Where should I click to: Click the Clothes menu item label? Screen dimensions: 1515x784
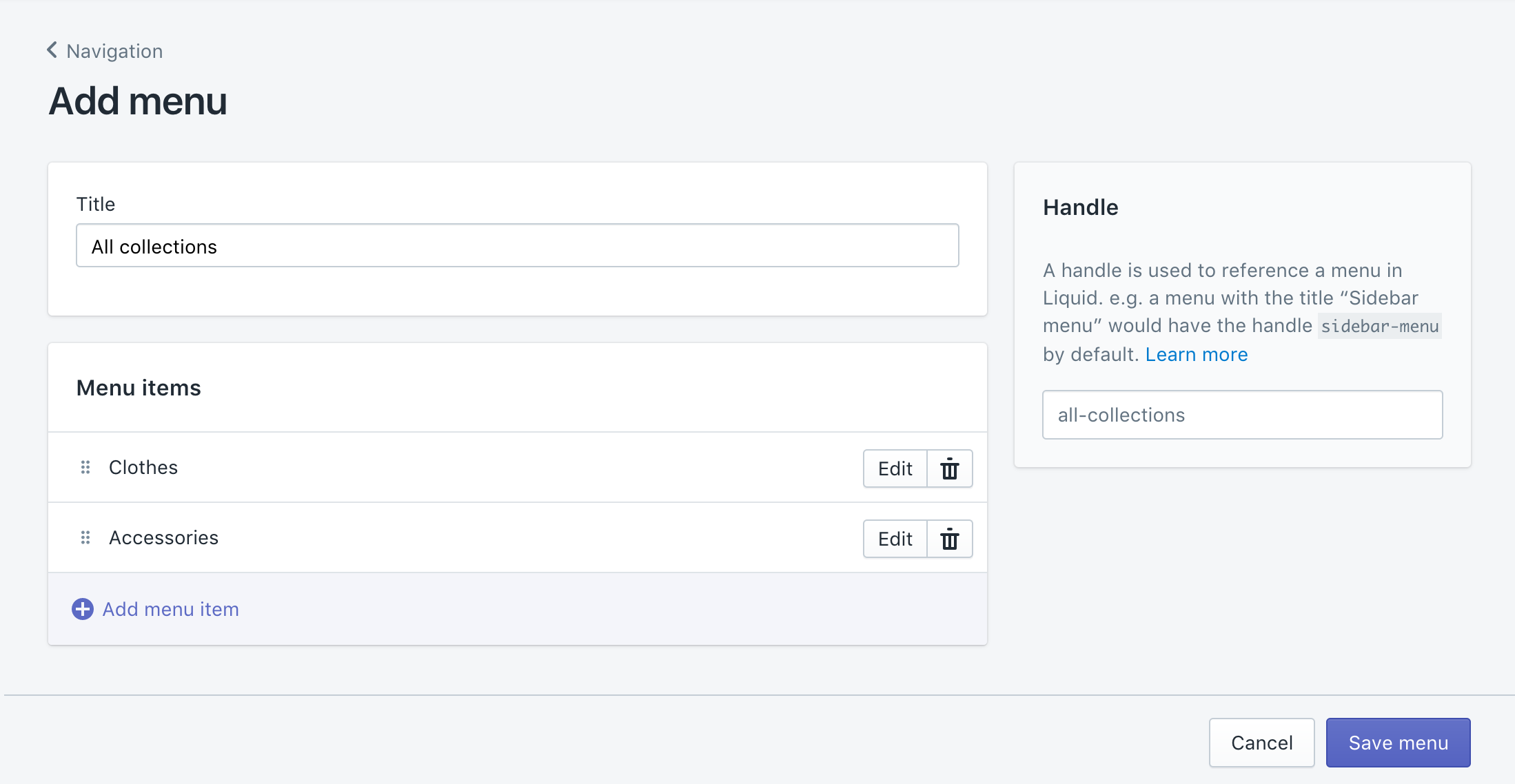(x=143, y=468)
